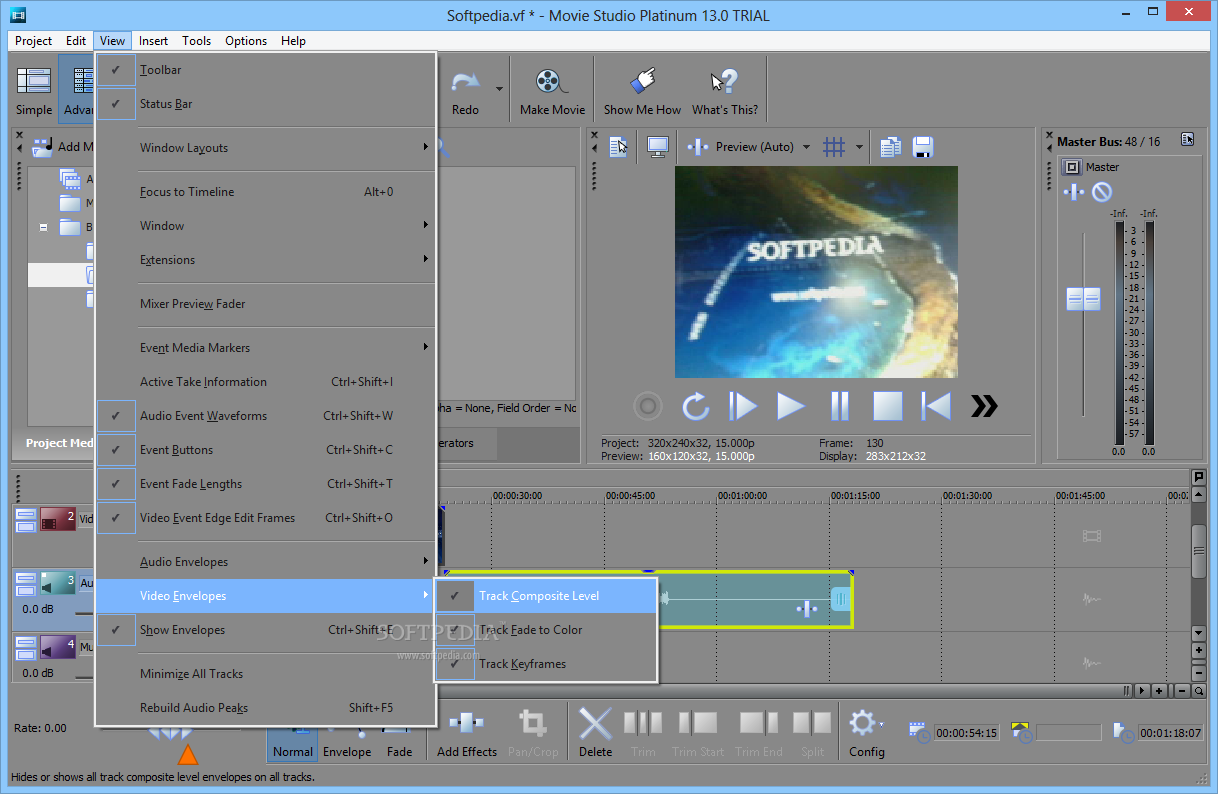
Task: Open the Insert menu
Action: coord(153,41)
